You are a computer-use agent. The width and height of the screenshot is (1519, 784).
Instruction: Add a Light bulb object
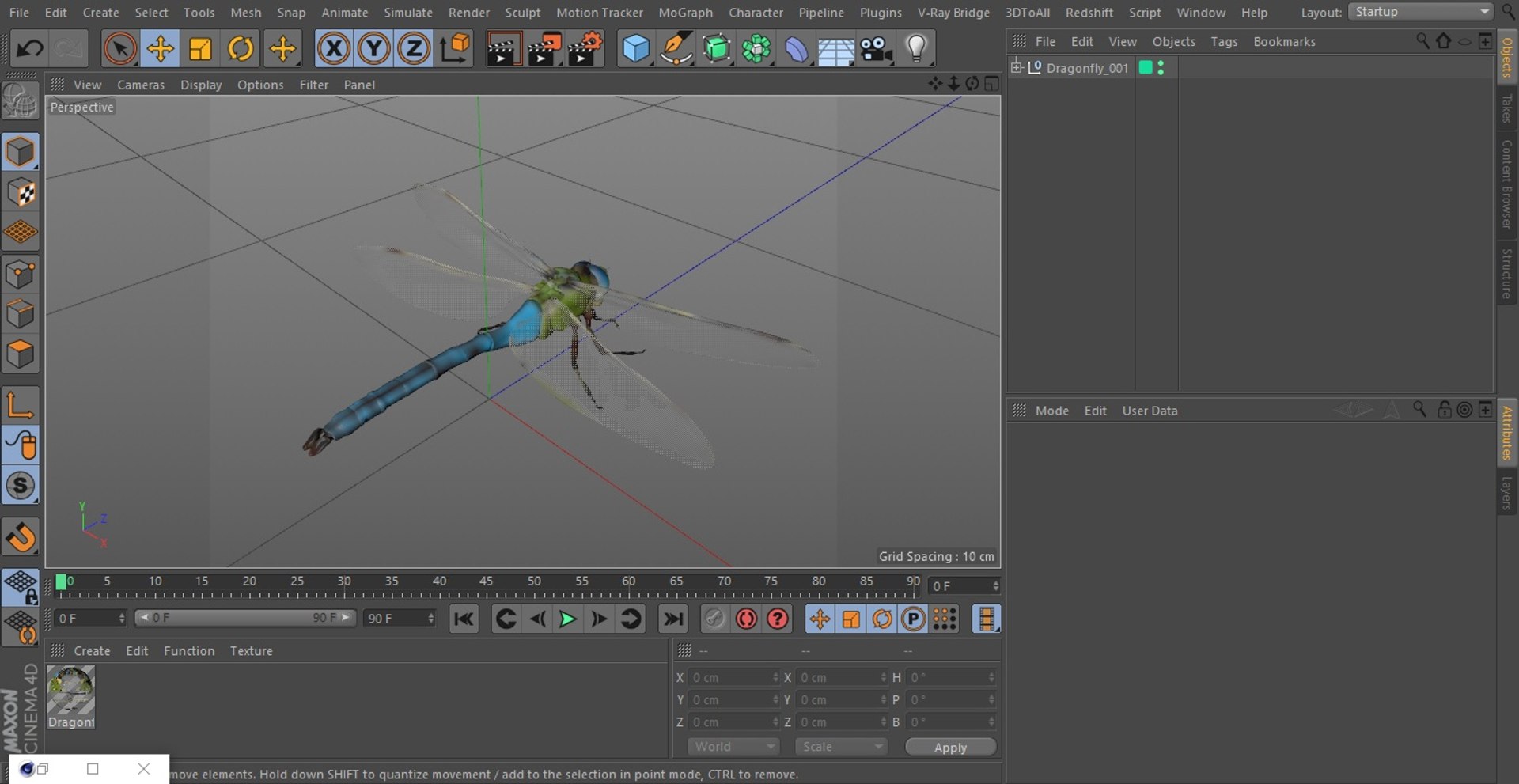916,49
